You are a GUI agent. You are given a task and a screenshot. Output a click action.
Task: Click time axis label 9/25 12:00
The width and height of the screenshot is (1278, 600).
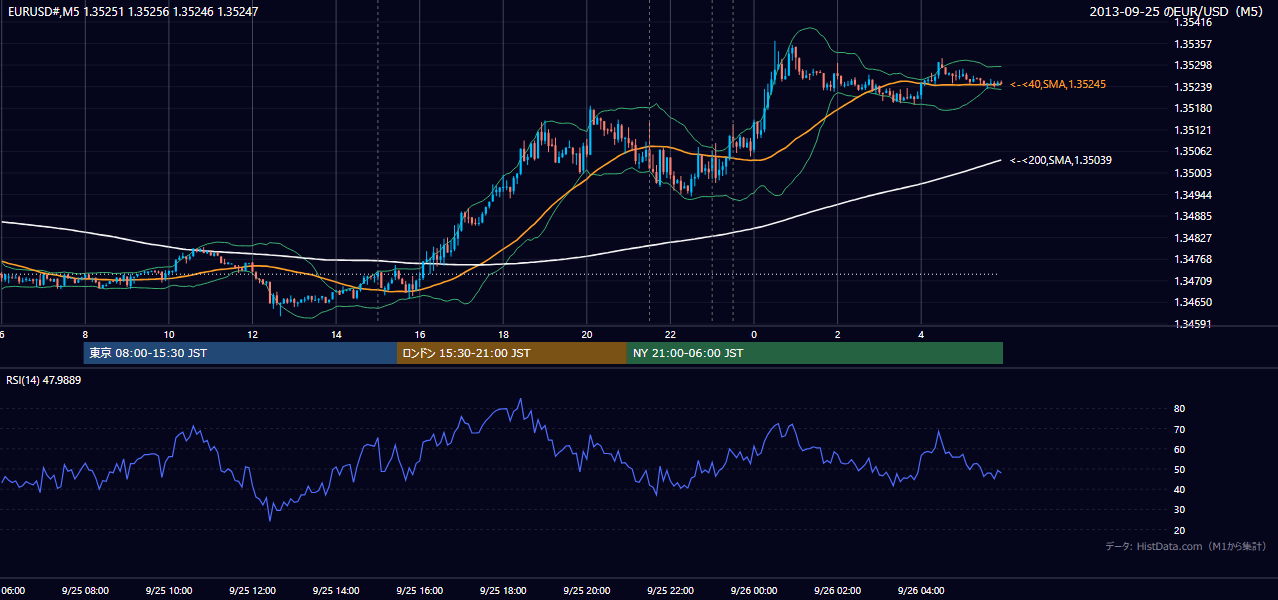pyautogui.click(x=252, y=591)
